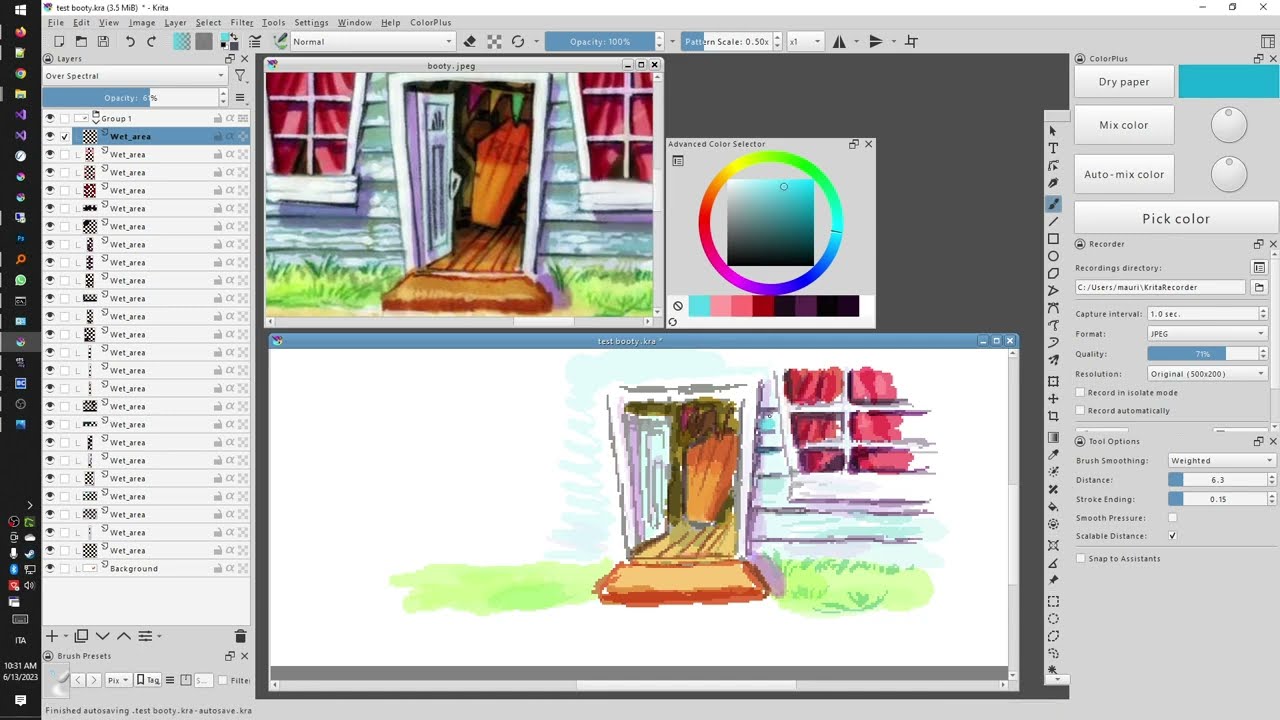Click the Tag button in Brush Presets
This screenshot has height=720, width=1280.
tap(148, 680)
